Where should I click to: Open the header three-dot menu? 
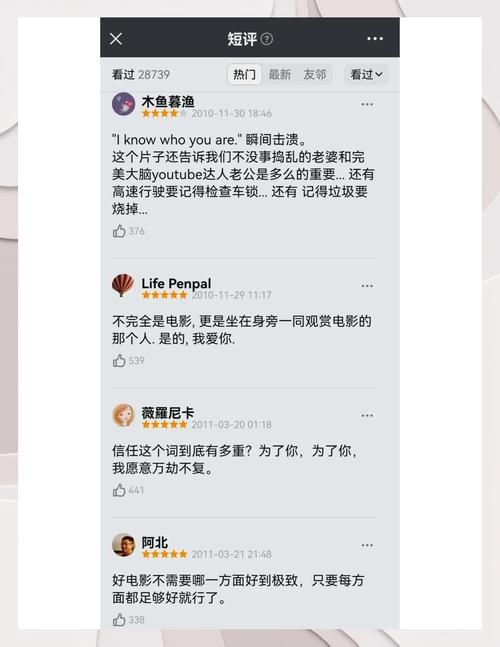pyautogui.click(x=375, y=39)
